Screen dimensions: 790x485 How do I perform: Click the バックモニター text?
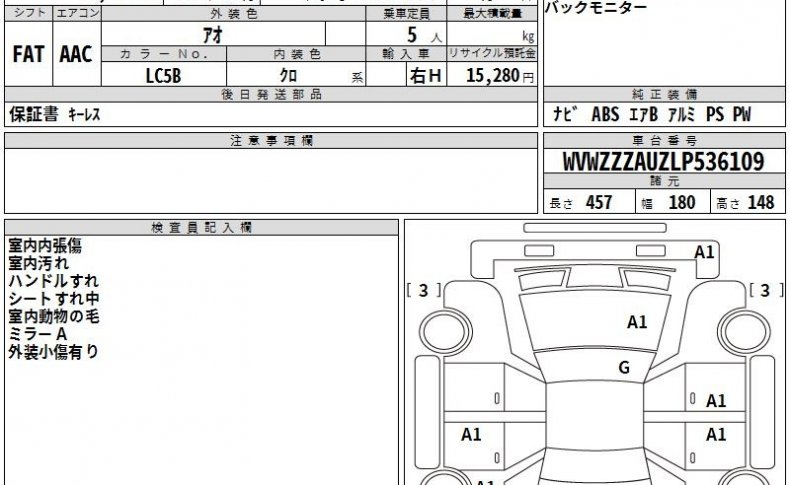tap(596, 8)
